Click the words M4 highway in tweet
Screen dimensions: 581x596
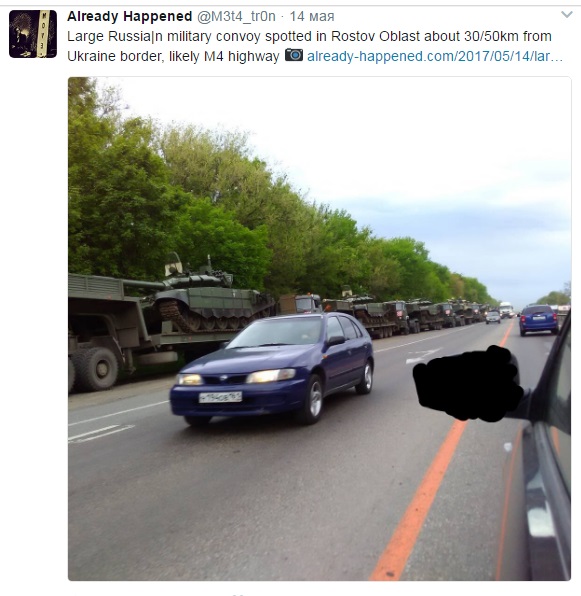coord(242,56)
